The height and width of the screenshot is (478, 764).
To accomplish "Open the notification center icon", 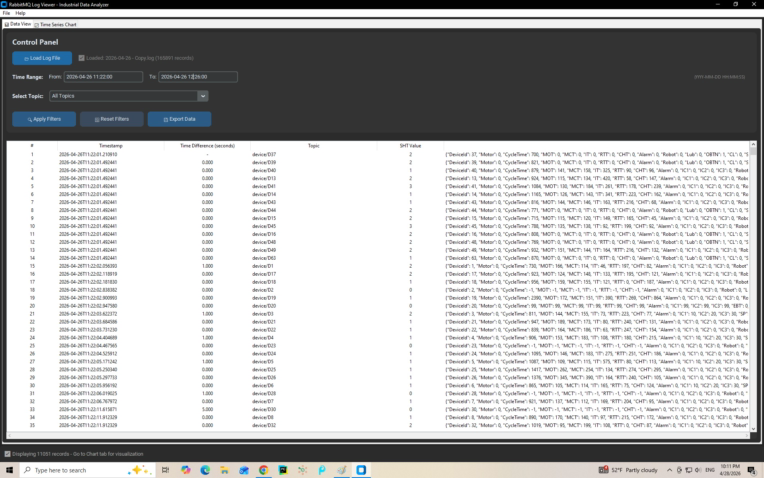I will 752,470.
